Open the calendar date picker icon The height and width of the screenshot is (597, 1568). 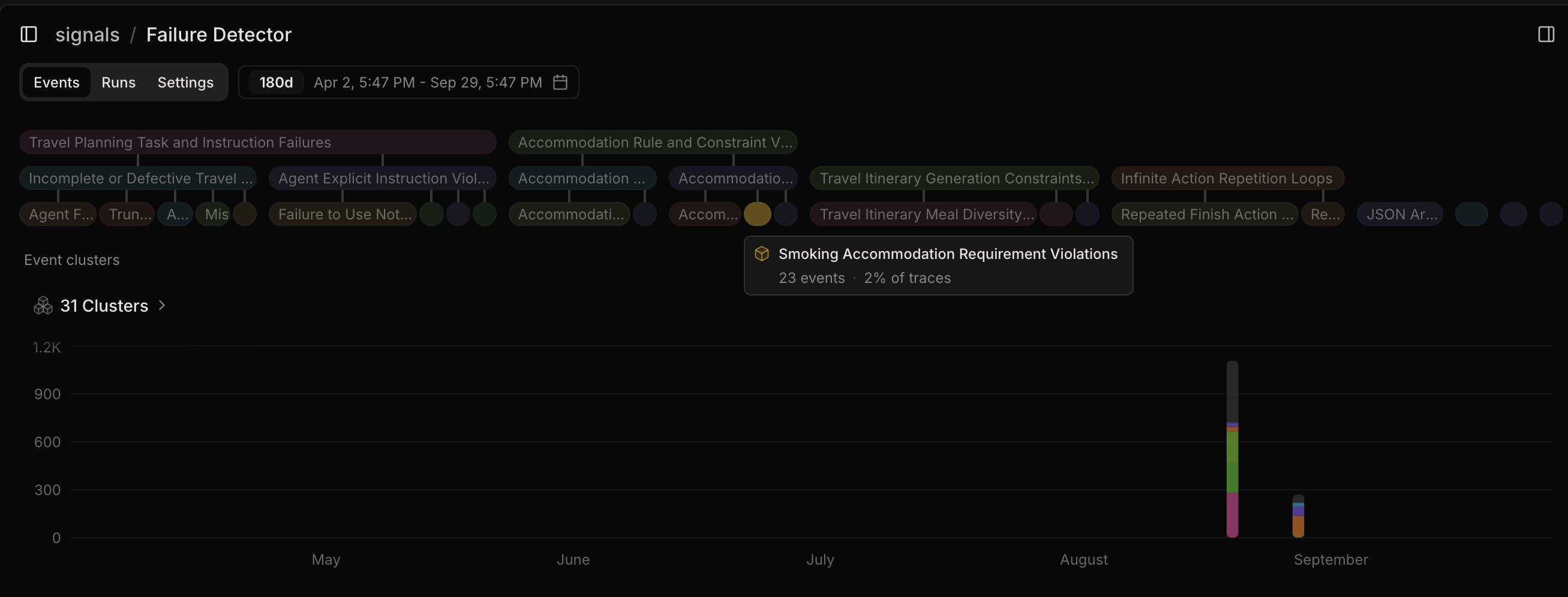coord(560,82)
